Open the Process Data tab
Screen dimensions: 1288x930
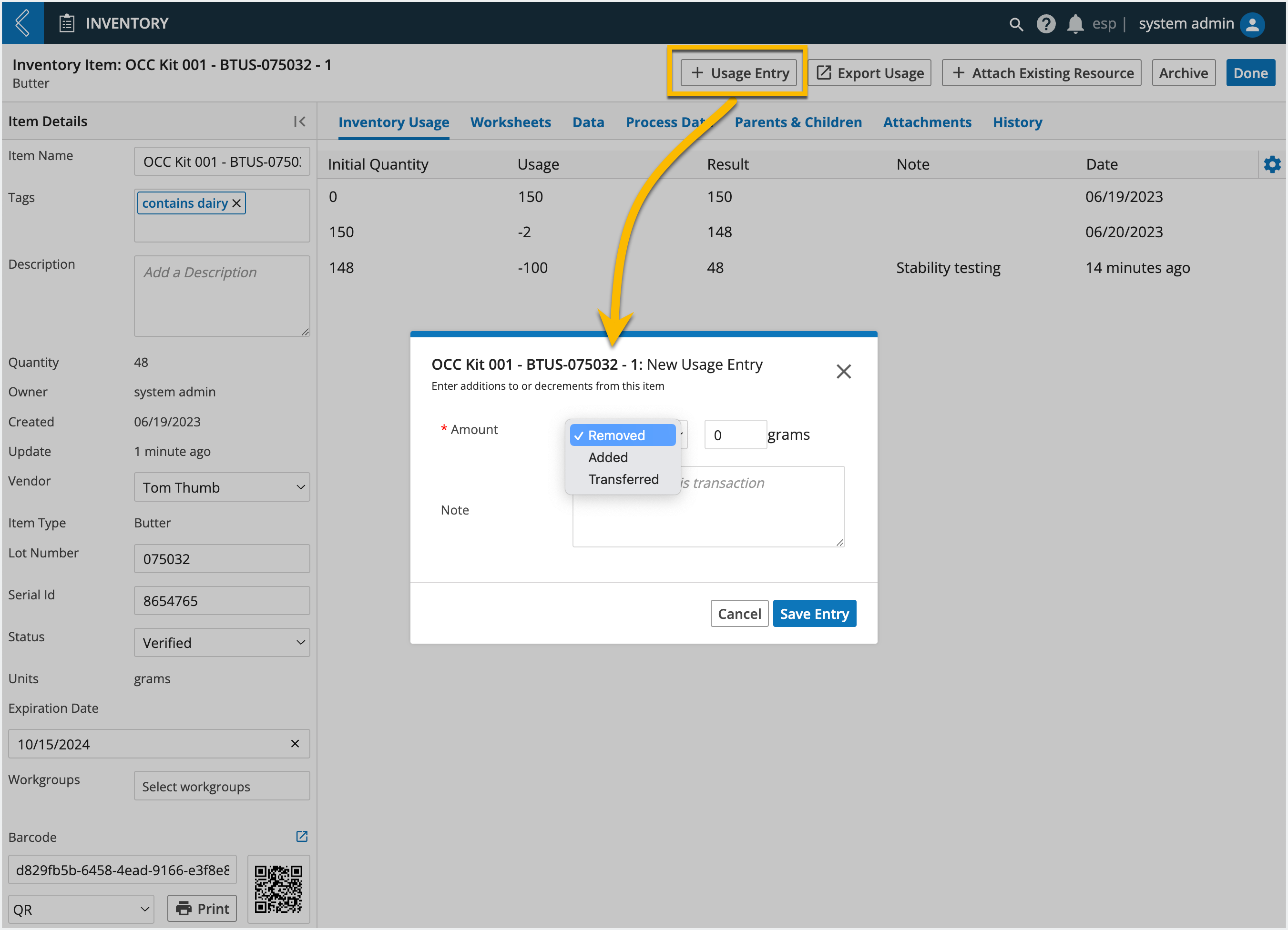pos(668,122)
